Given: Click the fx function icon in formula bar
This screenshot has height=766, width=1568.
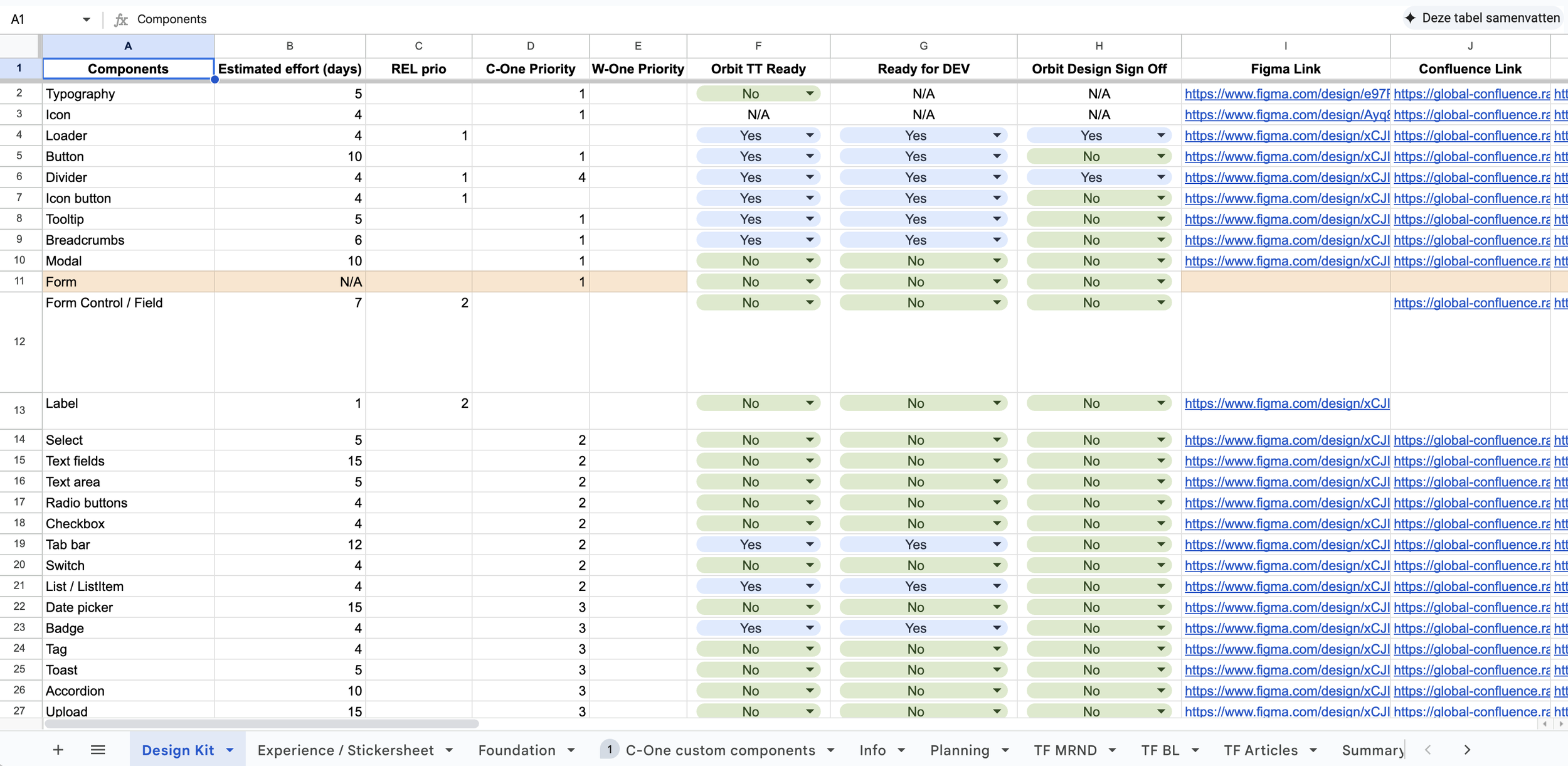Looking at the screenshot, I should tap(120, 19).
